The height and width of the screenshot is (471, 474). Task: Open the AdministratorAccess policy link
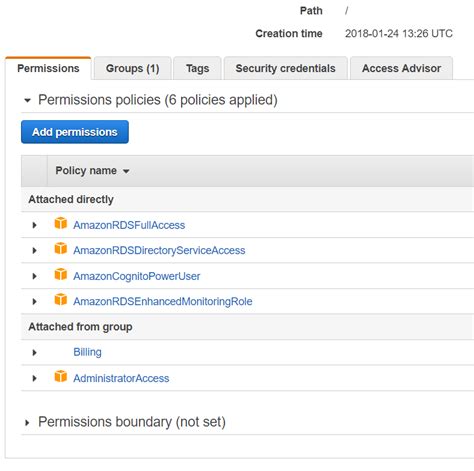tap(121, 378)
